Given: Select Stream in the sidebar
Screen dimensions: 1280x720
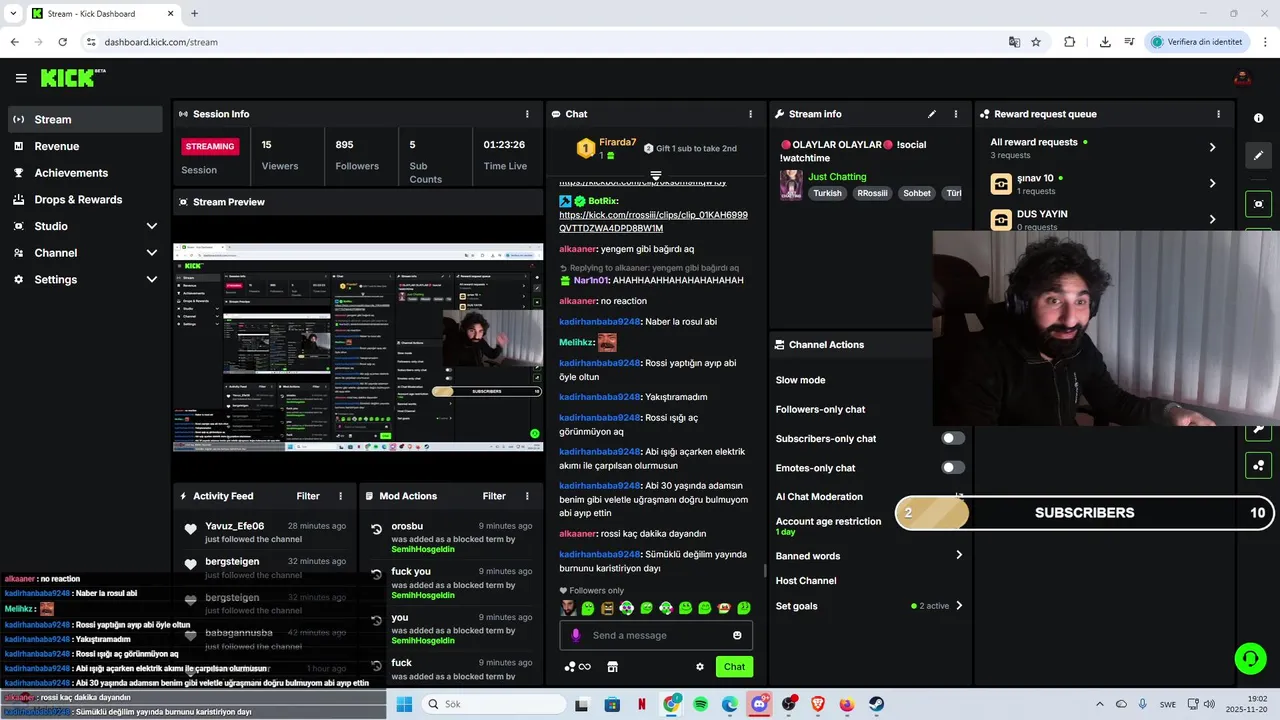Looking at the screenshot, I should point(85,119).
